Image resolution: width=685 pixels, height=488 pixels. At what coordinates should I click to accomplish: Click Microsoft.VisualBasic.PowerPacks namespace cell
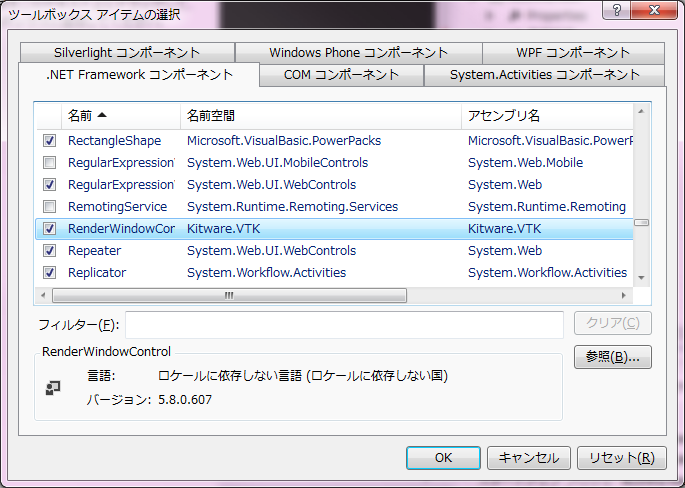click(x=284, y=141)
